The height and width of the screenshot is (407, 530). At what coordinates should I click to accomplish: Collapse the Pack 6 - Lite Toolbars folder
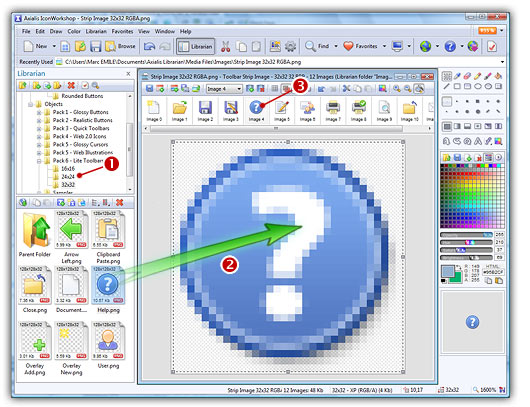(39, 161)
